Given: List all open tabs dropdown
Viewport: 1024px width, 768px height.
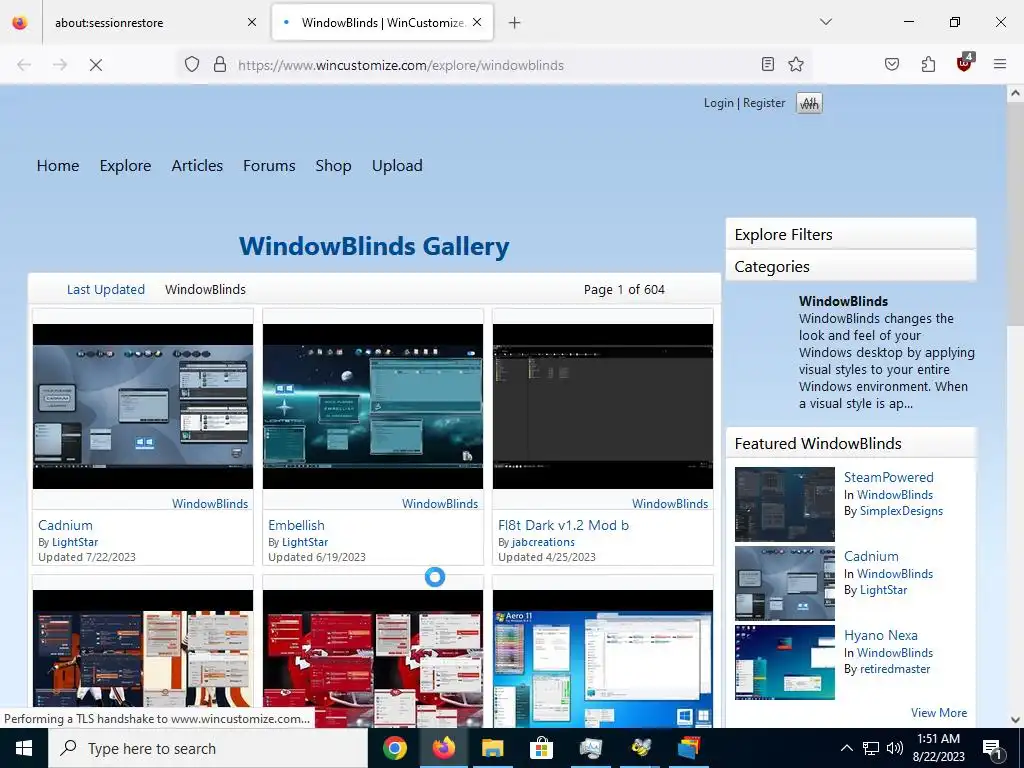Looking at the screenshot, I should 825,22.
